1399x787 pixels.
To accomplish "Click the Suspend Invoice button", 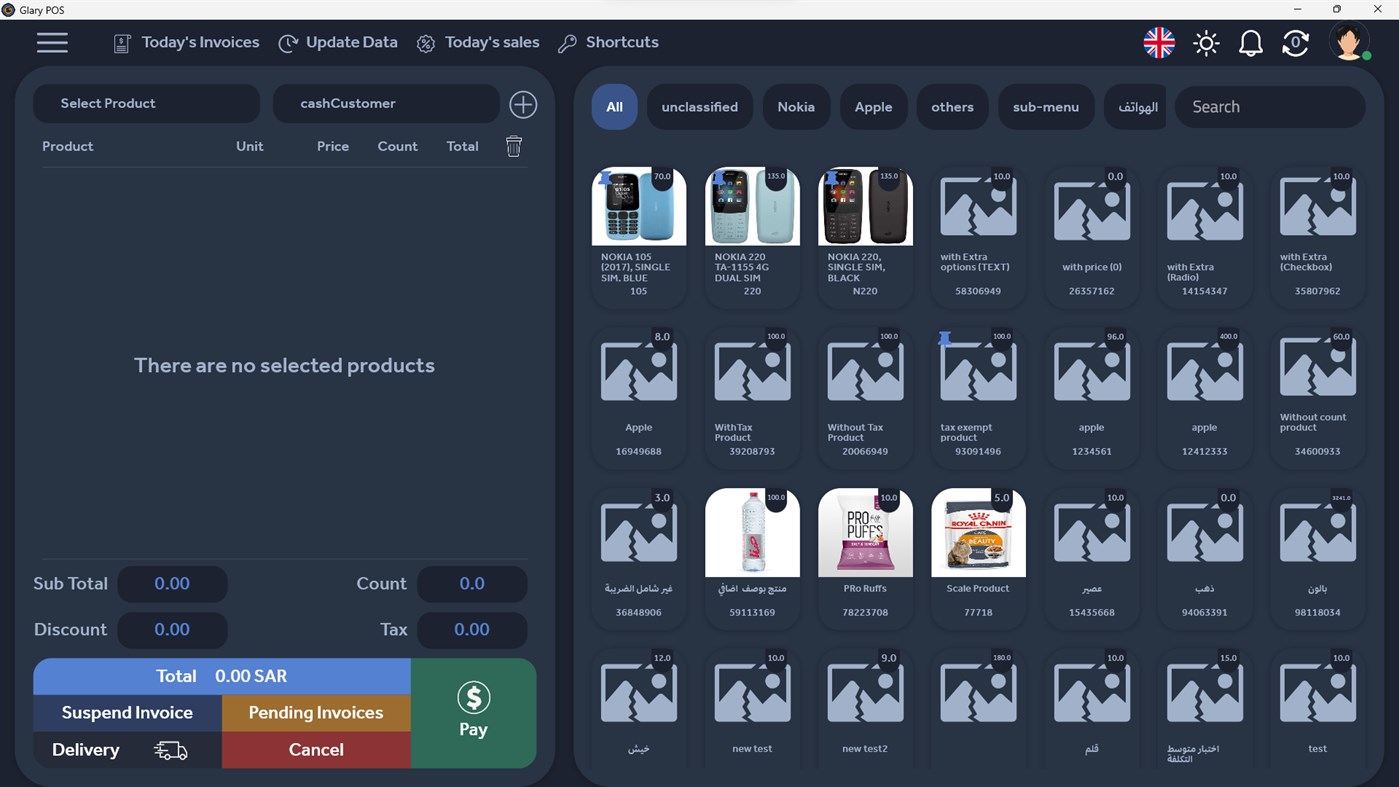I will click(x=127, y=712).
